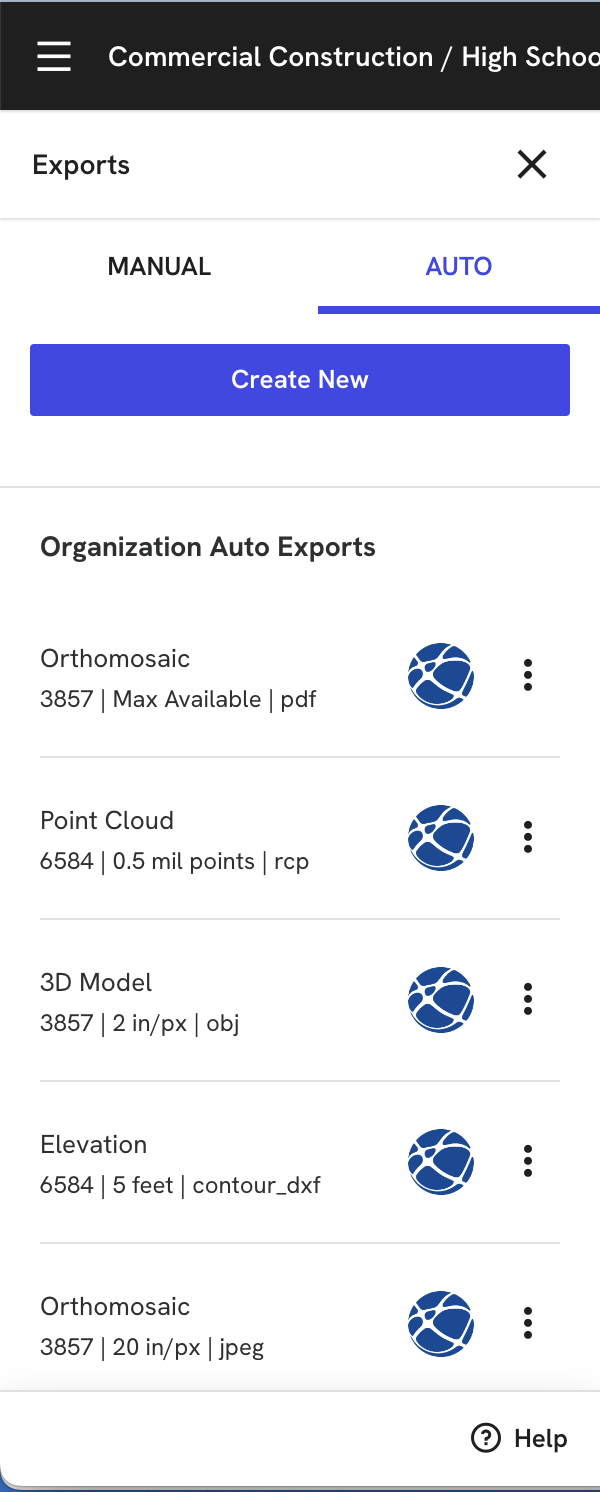Screen dimensions: 600x1492
Task: Switch to the MANUAL tab
Action: (x=159, y=267)
